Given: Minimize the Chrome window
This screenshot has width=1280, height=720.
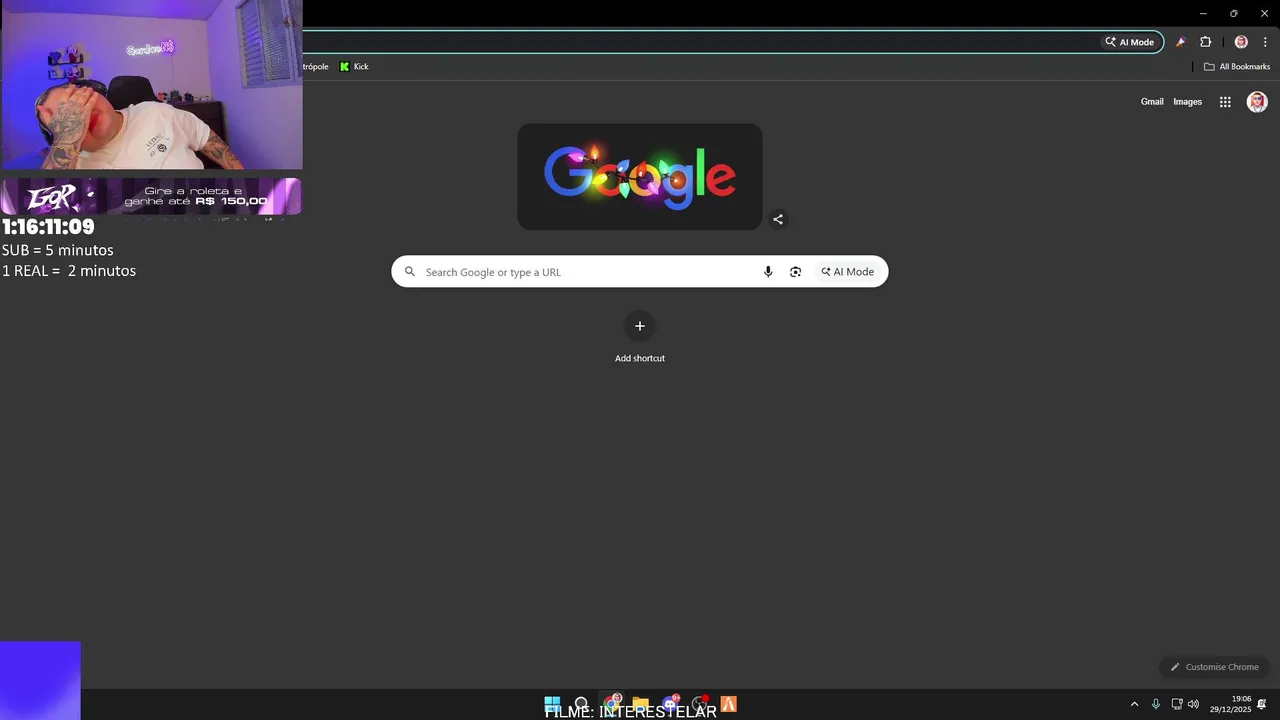Looking at the screenshot, I should tap(1203, 13).
